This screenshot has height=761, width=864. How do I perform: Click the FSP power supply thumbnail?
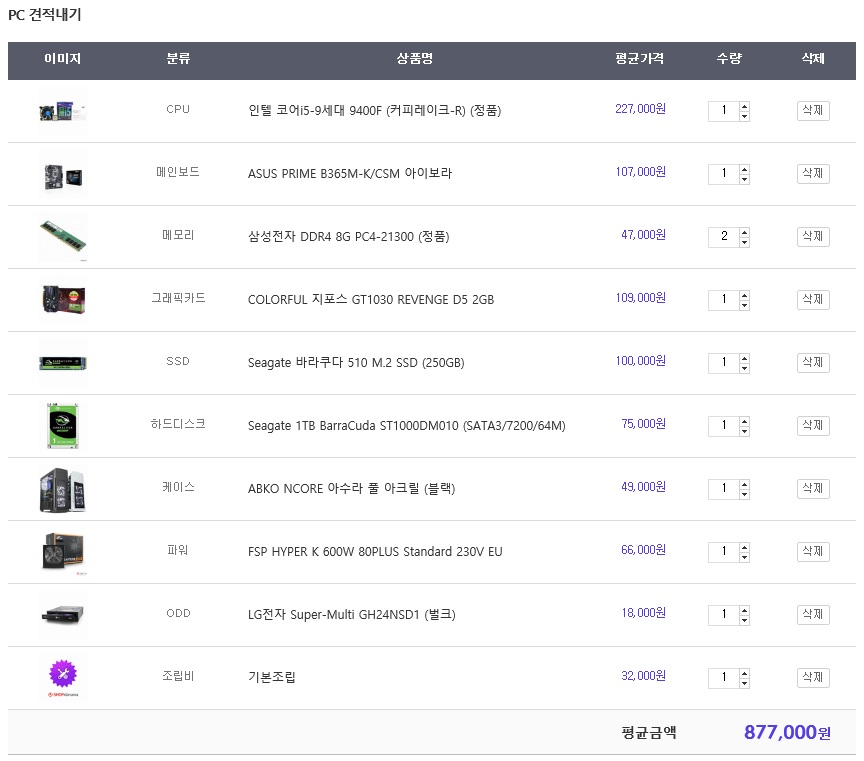tap(63, 552)
